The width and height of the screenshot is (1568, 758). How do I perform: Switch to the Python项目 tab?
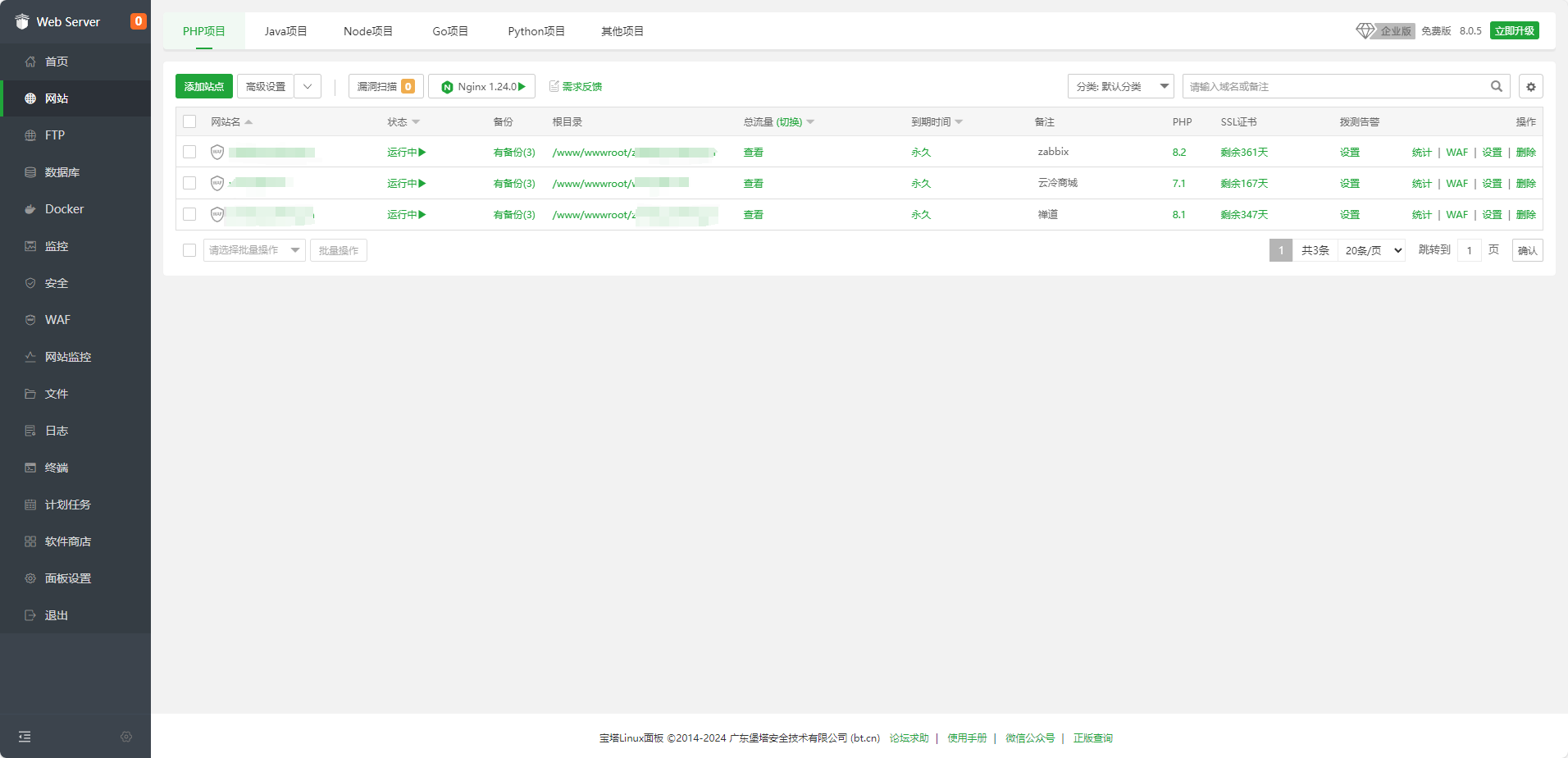tap(536, 31)
